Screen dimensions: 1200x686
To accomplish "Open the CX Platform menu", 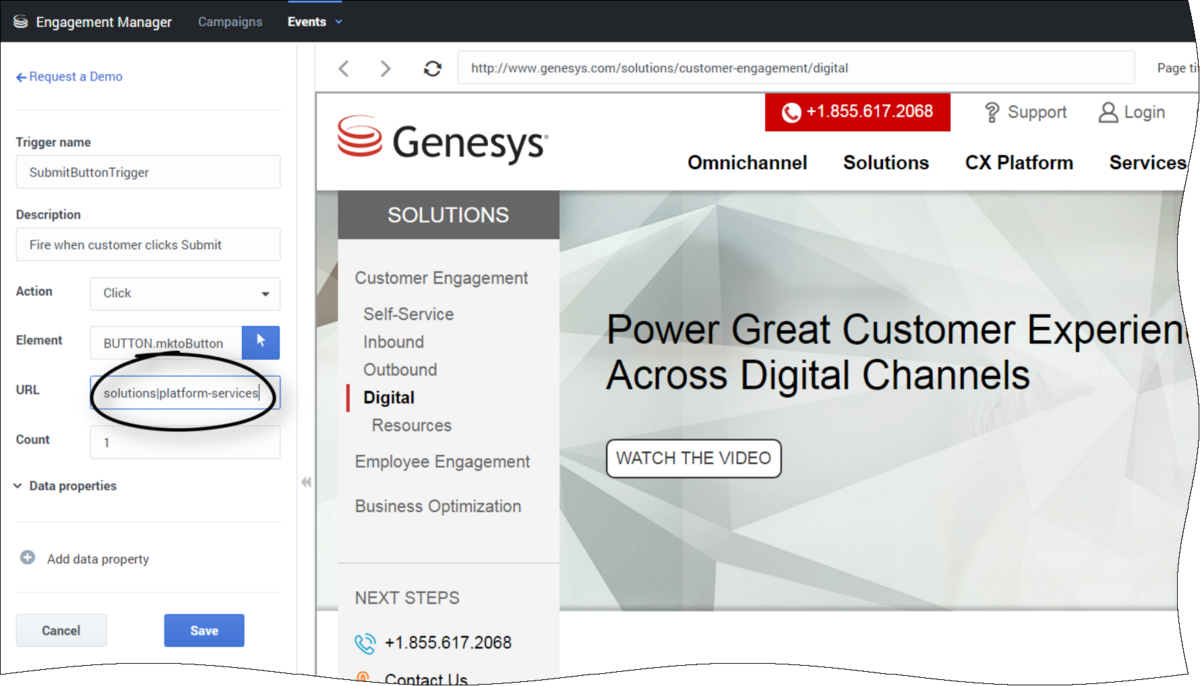I will pos(1019,163).
